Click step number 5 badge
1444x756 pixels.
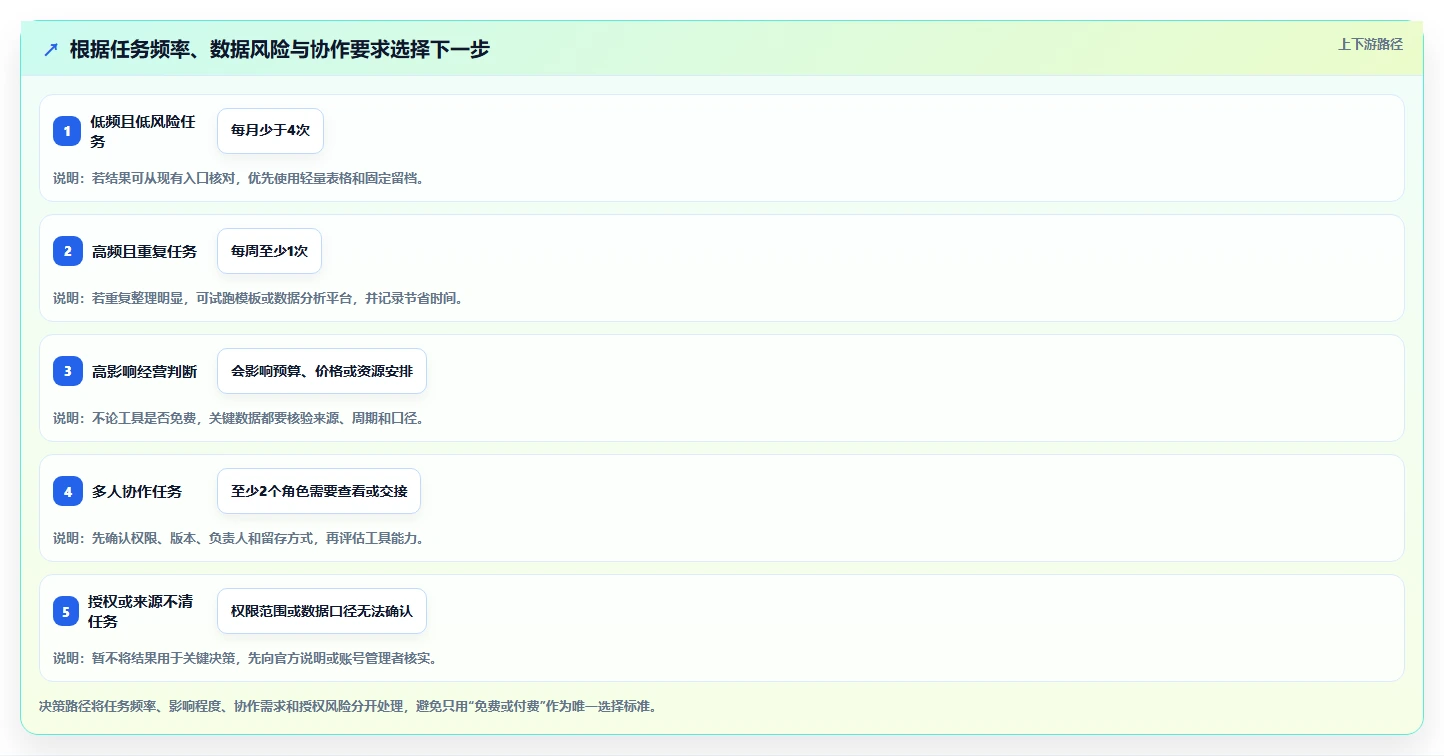pos(67,611)
